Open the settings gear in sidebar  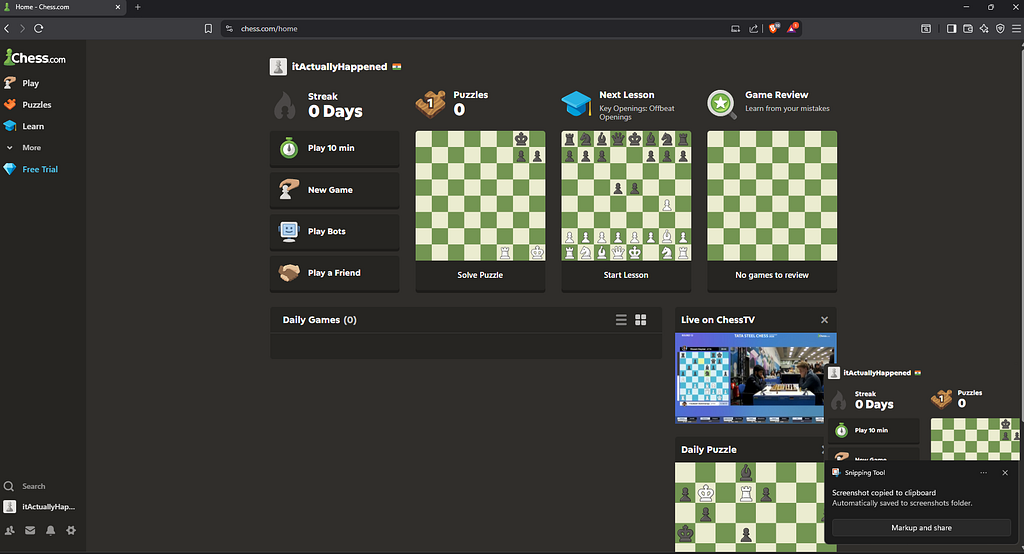click(x=71, y=530)
